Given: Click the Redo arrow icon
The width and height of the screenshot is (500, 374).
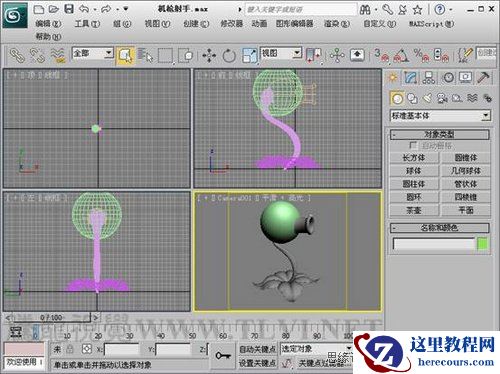Looking at the screenshot, I should pyautogui.click(x=106, y=9).
